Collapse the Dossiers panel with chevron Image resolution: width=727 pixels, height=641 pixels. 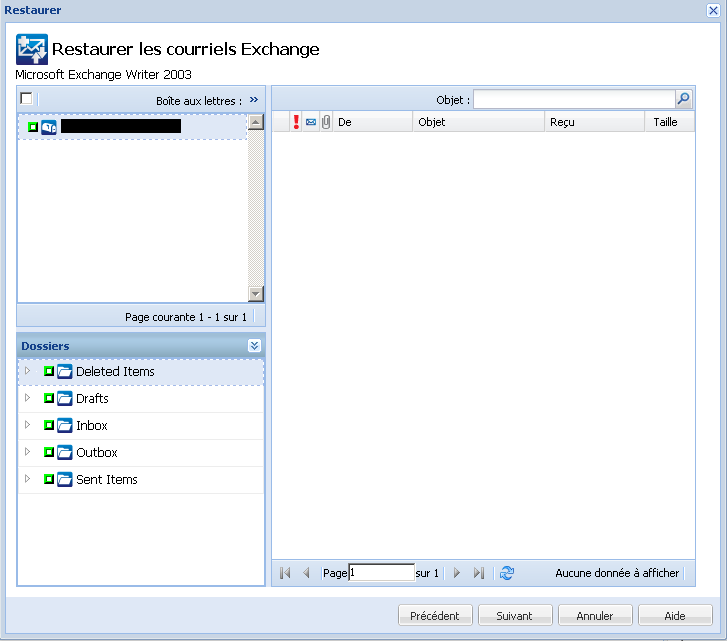pyautogui.click(x=254, y=345)
